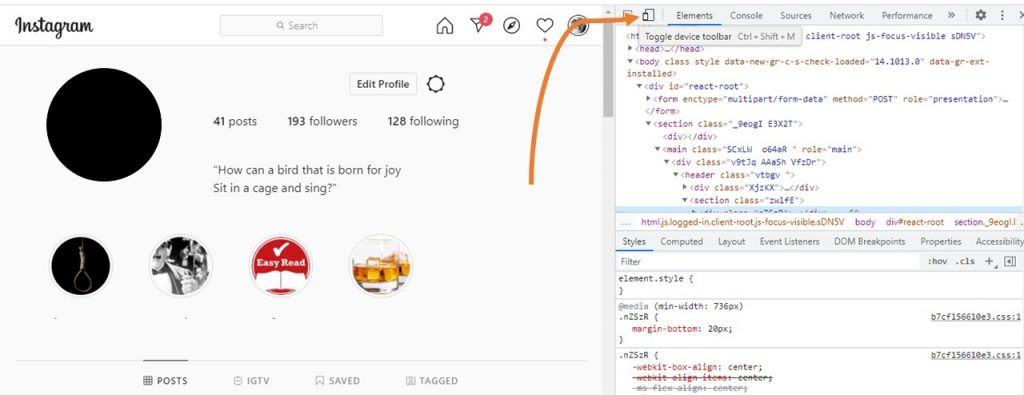Collapse the div id="react-root" node
Screen dimensions: 1024x395
pos(640,86)
